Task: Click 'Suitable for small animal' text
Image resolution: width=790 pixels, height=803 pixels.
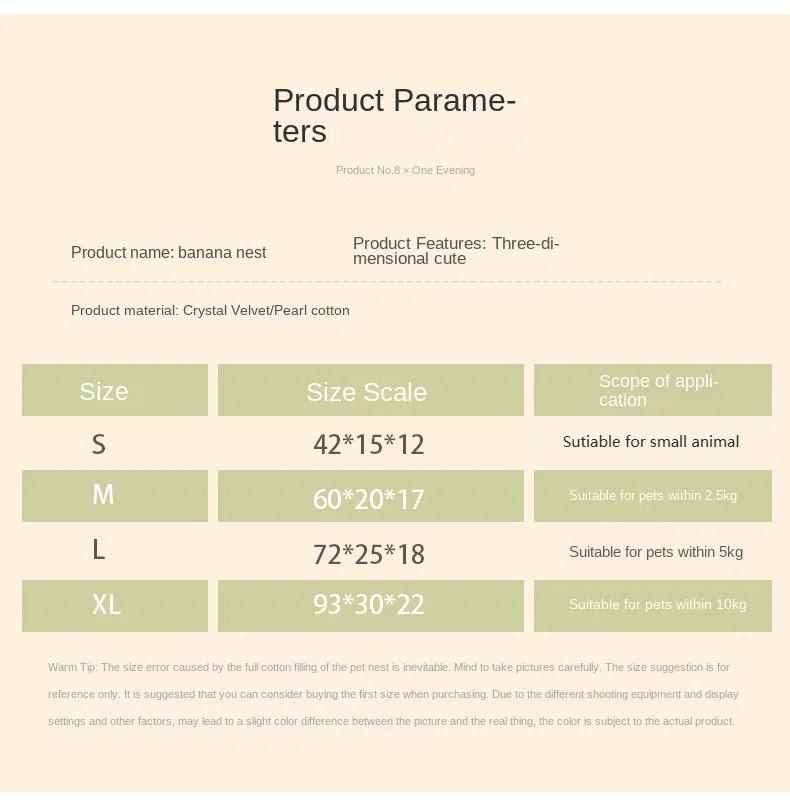Action: (651, 442)
